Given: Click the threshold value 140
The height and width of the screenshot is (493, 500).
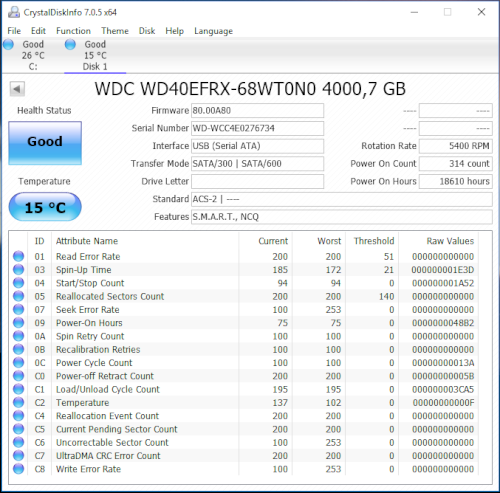Looking at the screenshot, I should (x=386, y=296).
